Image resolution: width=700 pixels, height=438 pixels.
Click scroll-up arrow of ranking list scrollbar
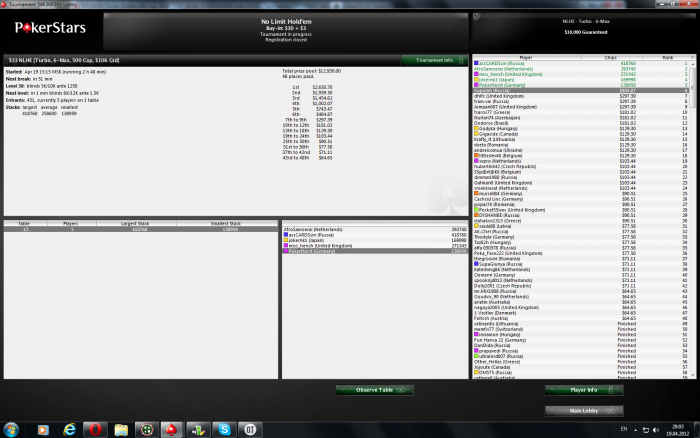(x=693, y=64)
